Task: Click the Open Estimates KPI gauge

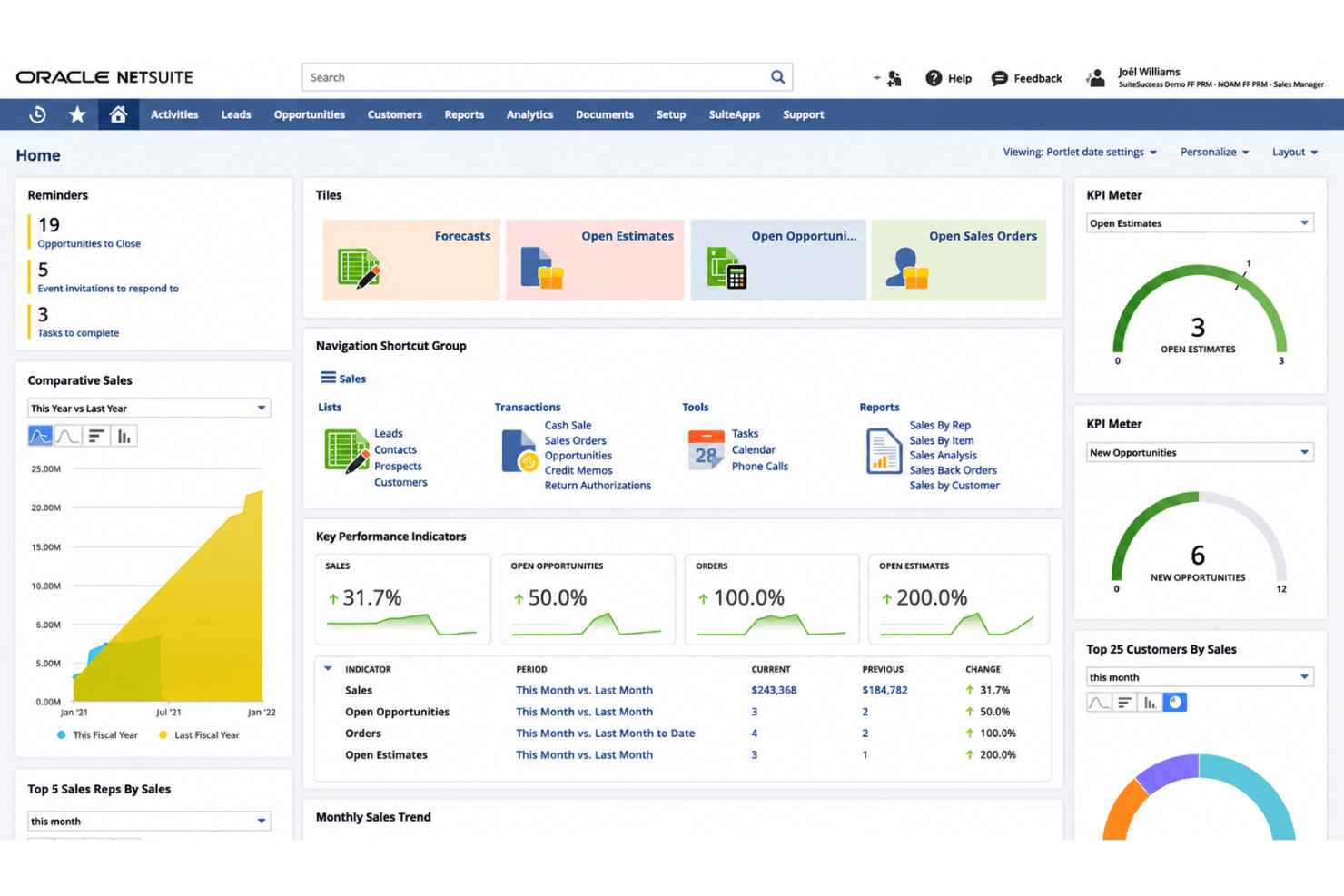Action: [x=1199, y=312]
